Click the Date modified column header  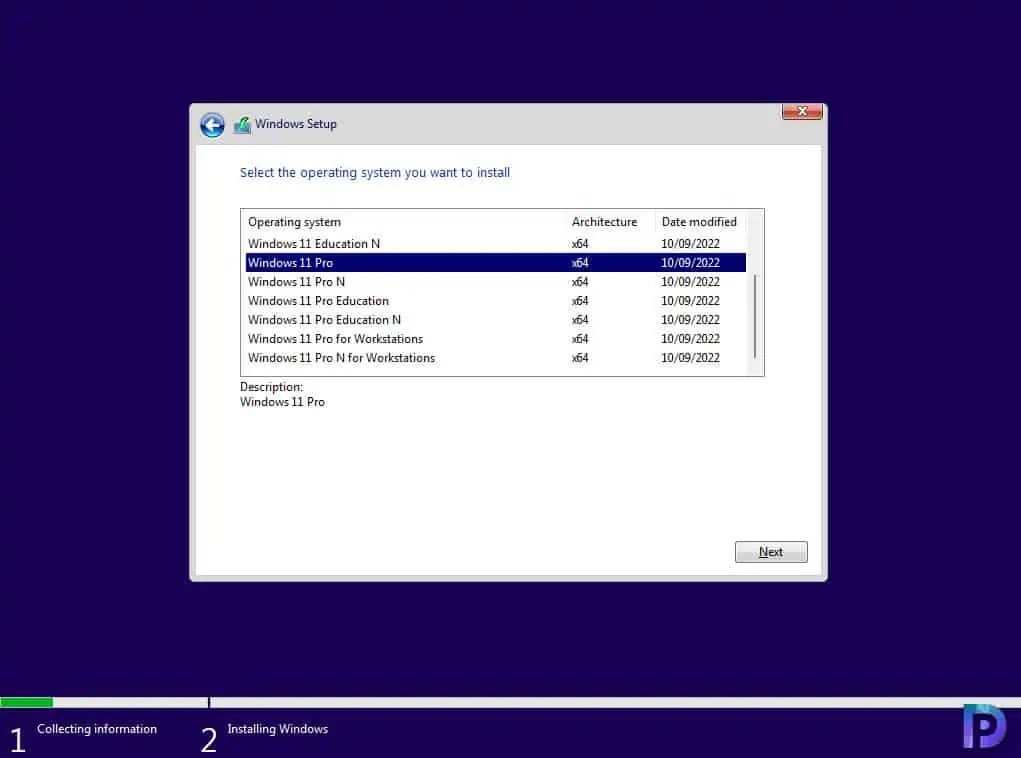tap(699, 222)
